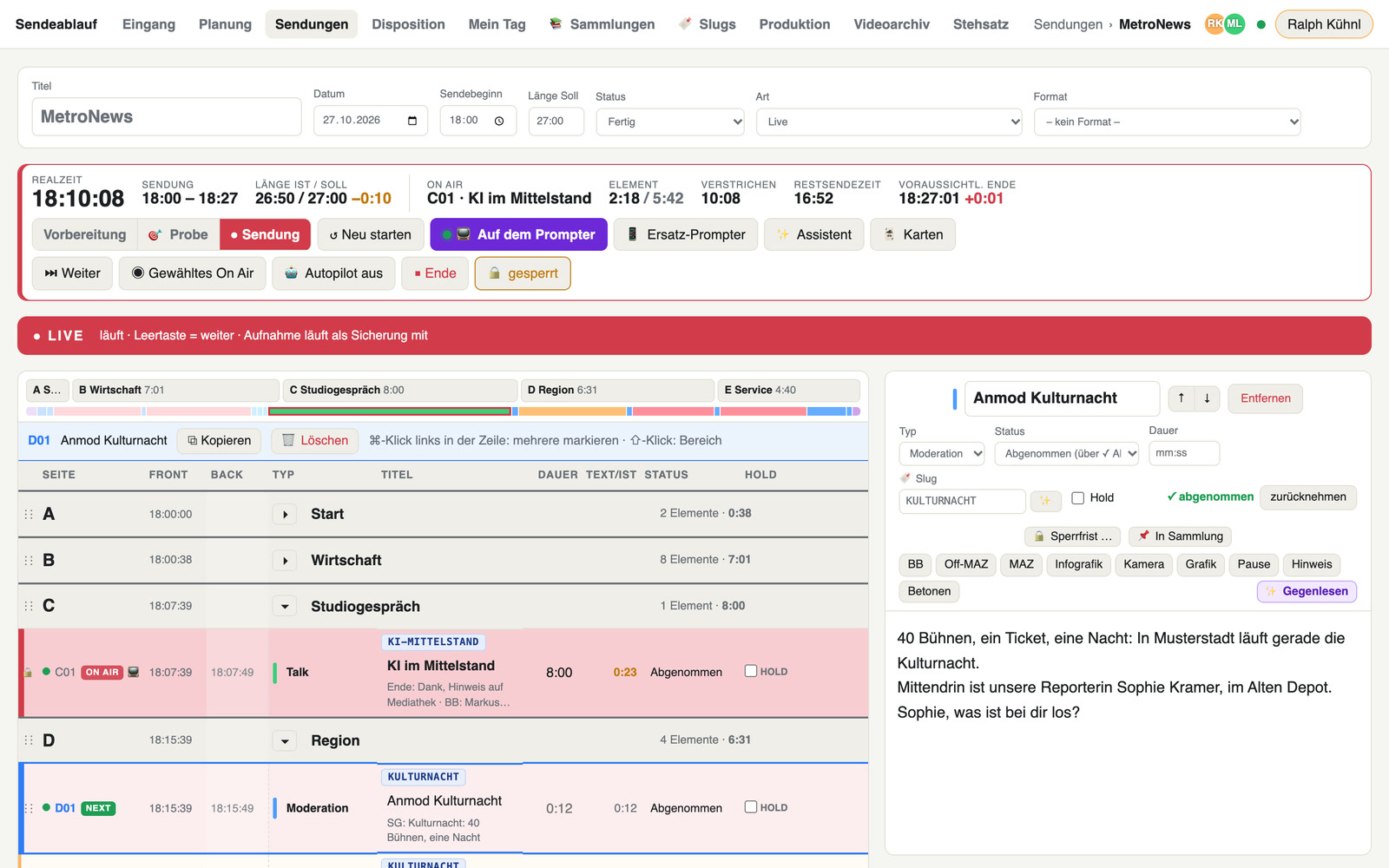Click the MetroNews title field
1389x868 pixels.
tap(167, 117)
